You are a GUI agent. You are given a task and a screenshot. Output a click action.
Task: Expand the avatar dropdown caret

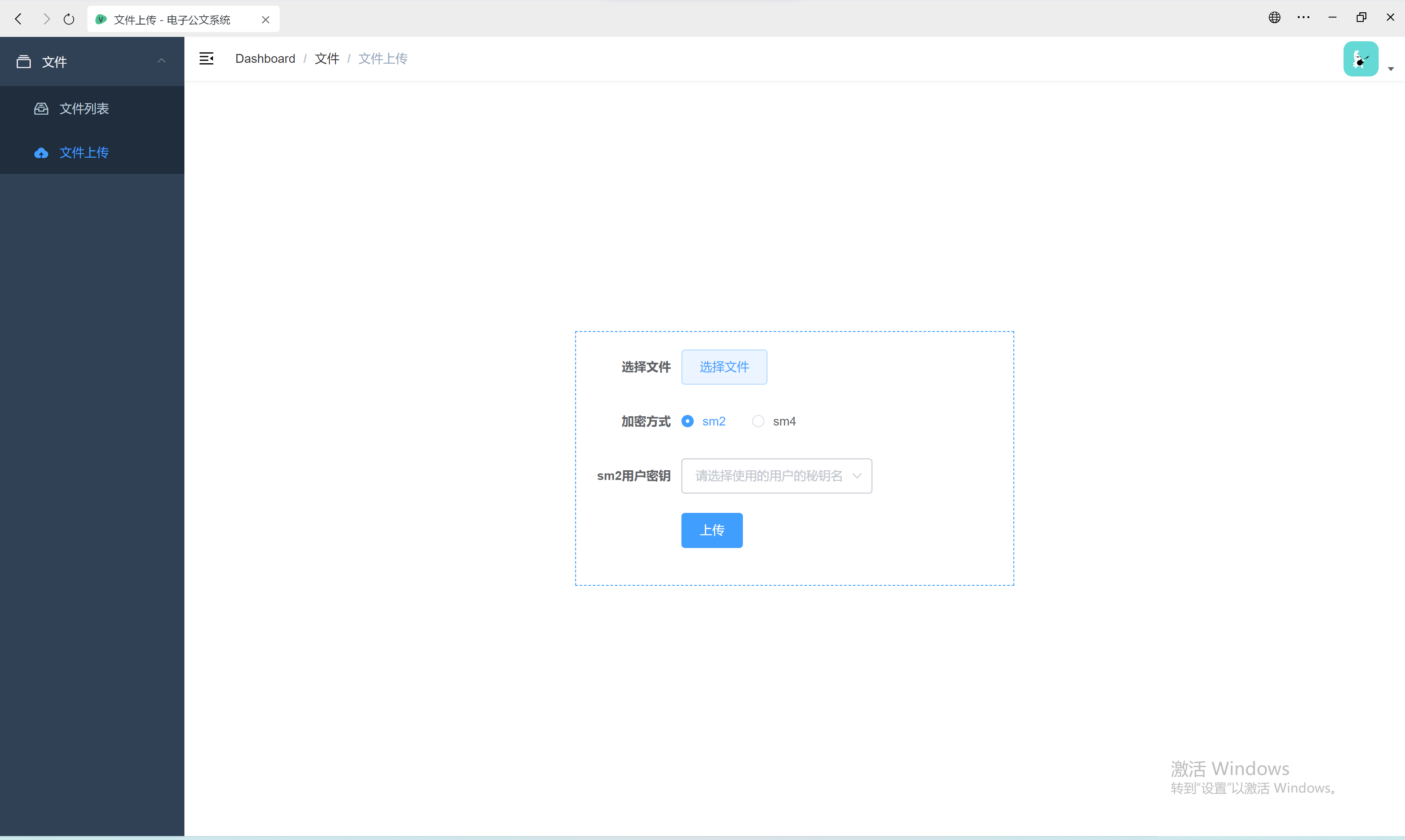coord(1391,69)
